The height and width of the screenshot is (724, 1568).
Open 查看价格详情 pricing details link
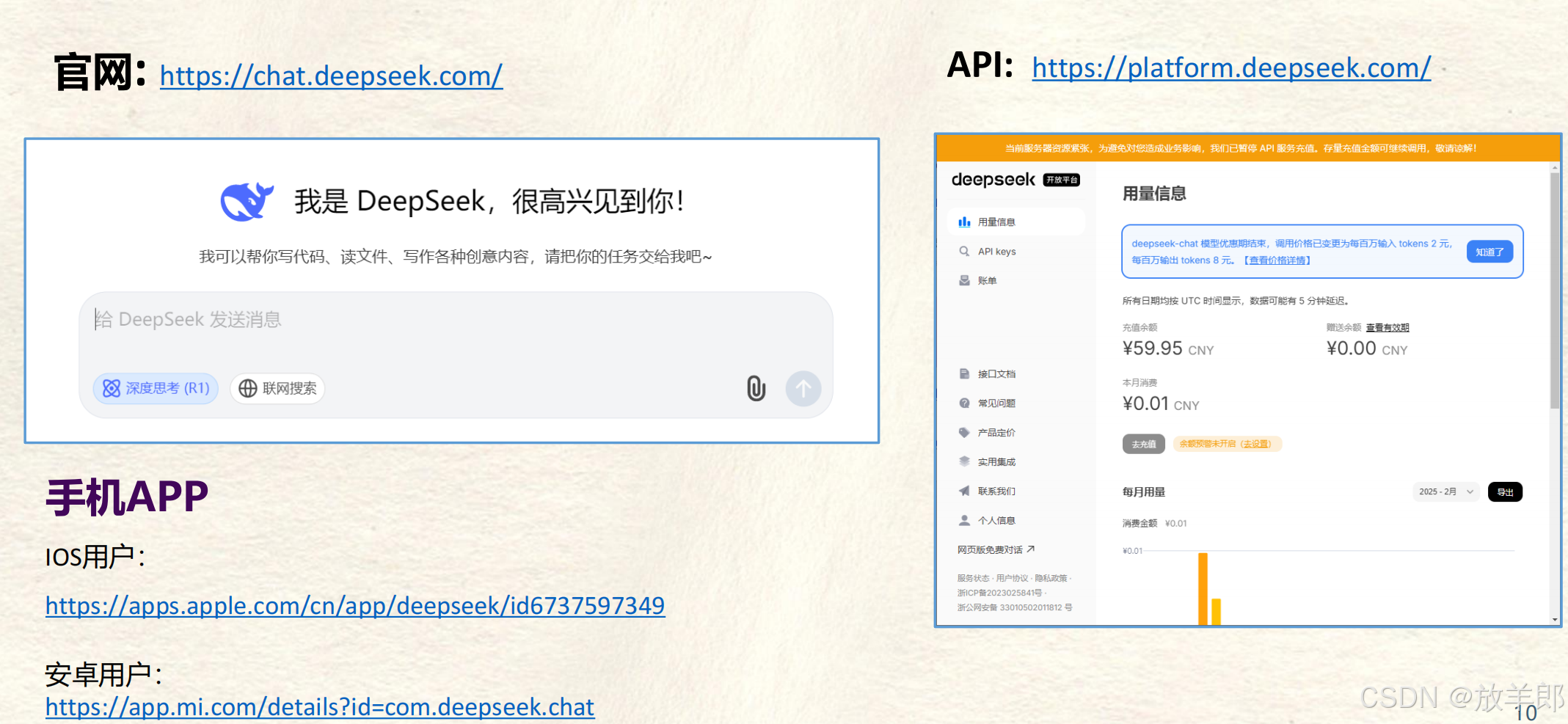[x=1277, y=260]
